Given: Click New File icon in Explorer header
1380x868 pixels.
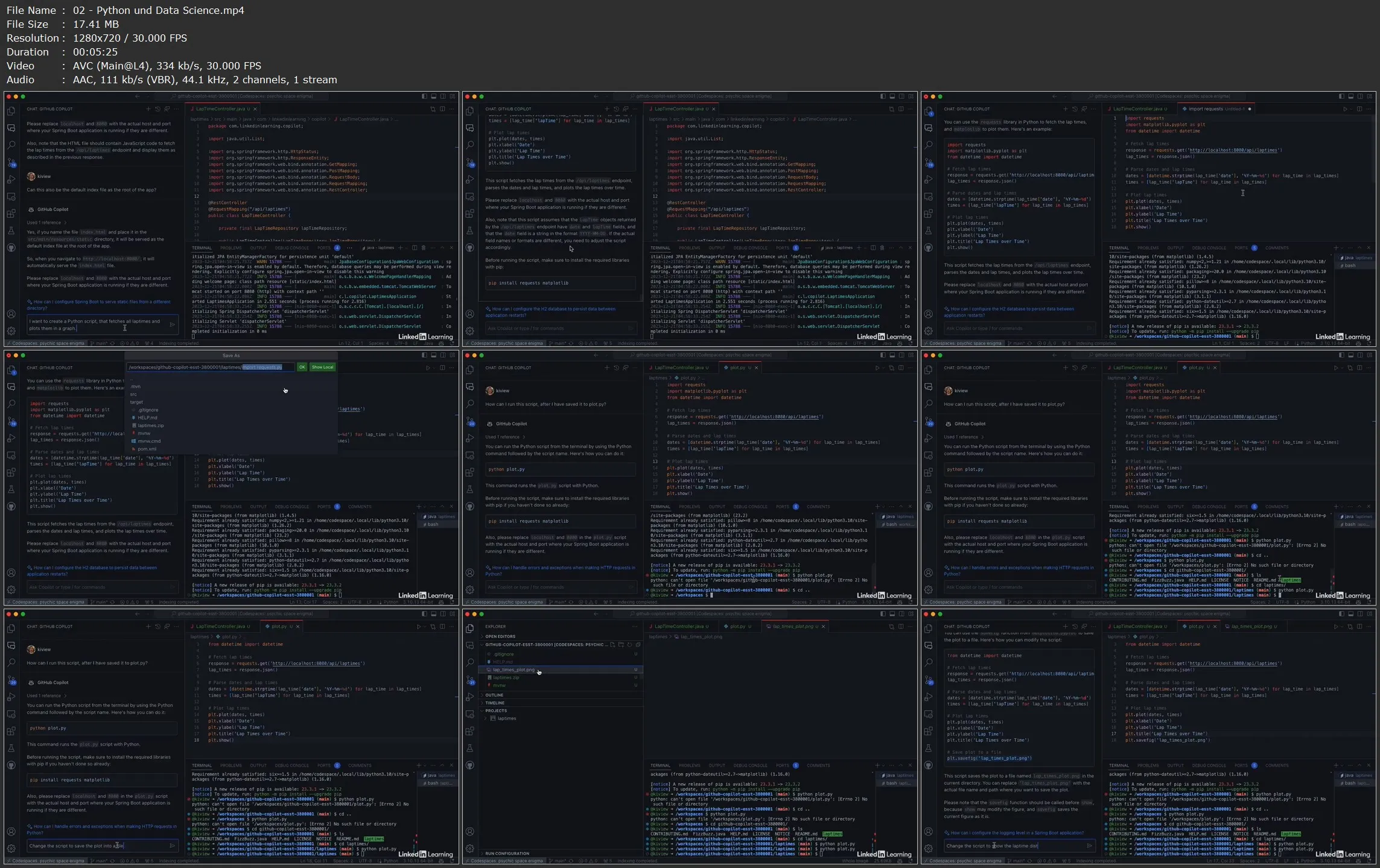Looking at the screenshot, I should (612, 645).
